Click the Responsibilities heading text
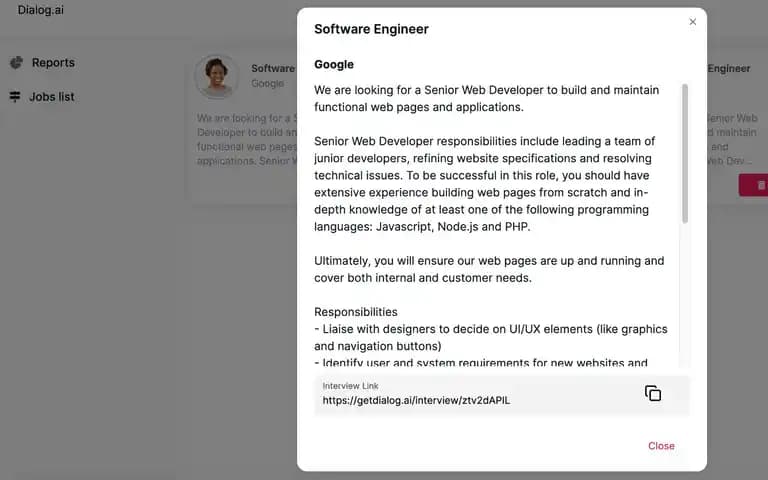Screen dimensions: 768x480 (356, 312)
